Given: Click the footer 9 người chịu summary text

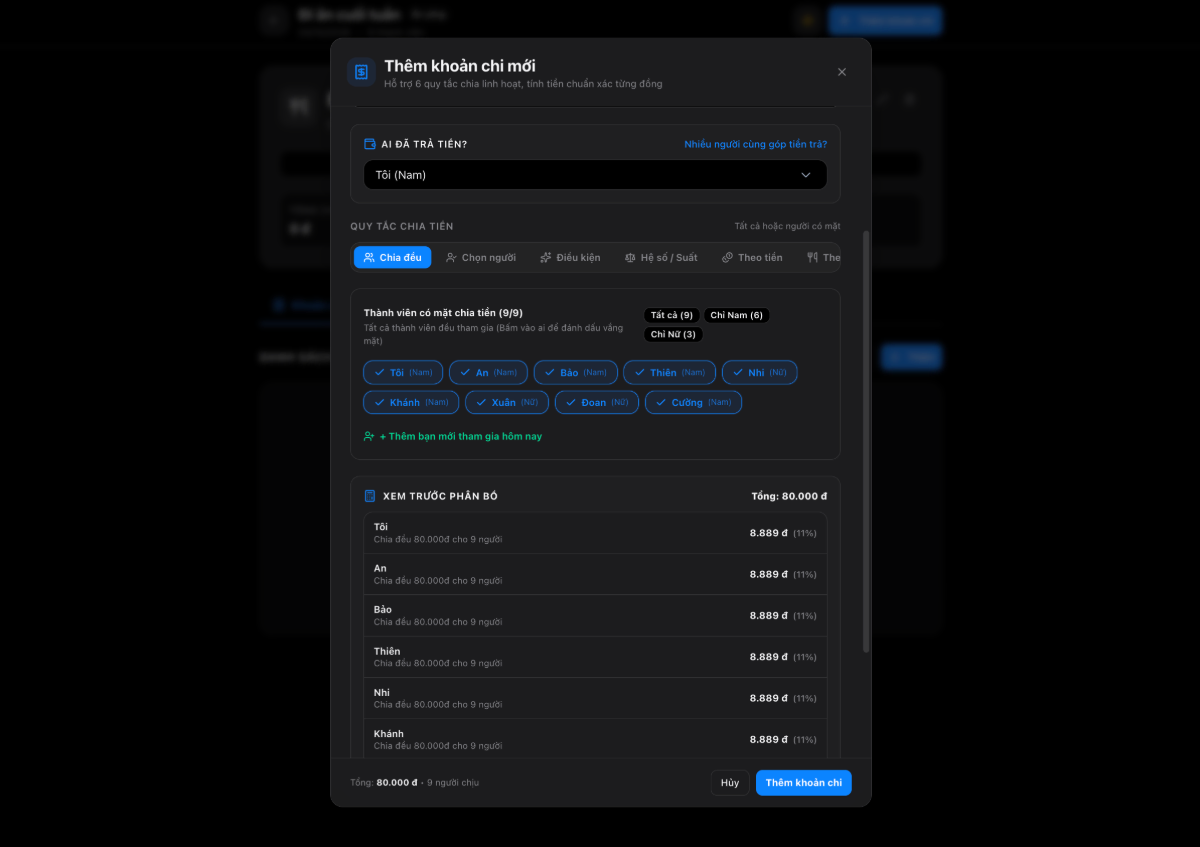Looking at the screenshot, I should [x=453, y=783].
